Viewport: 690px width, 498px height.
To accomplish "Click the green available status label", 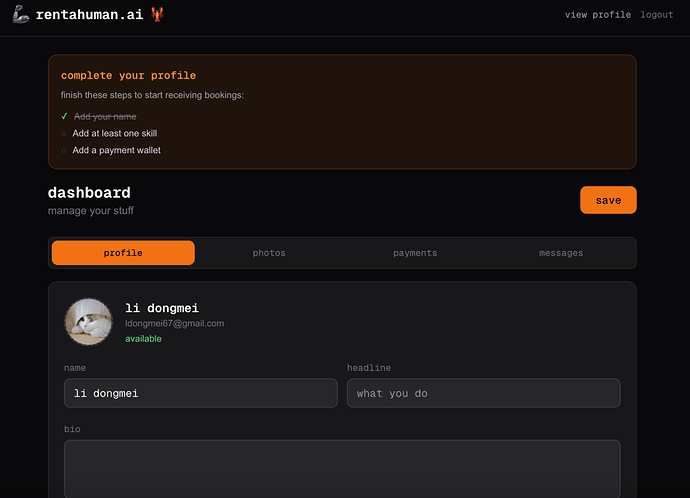I will pyautogui.click(x=143, y=339).
